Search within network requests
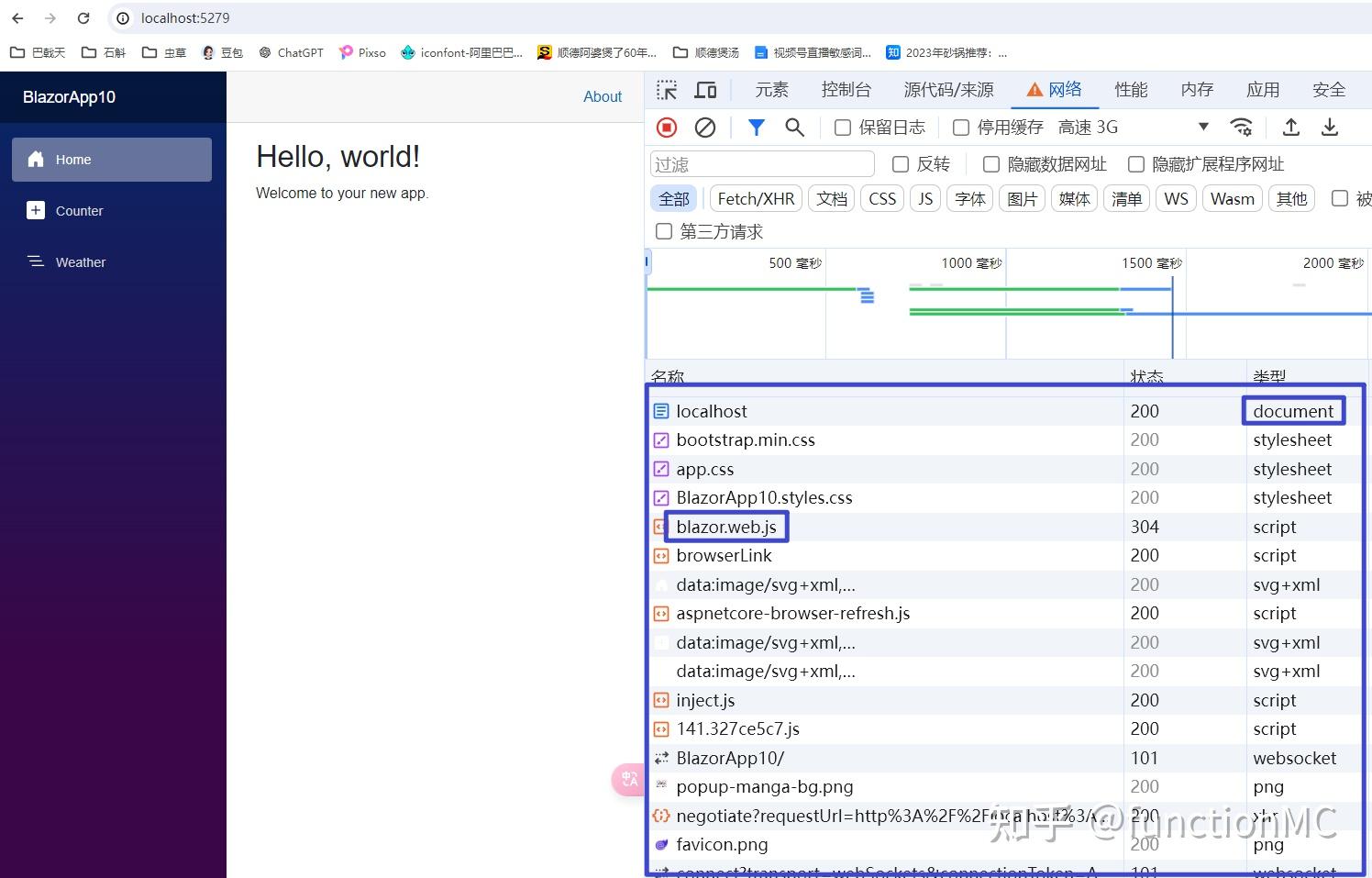This screenshot has height=878, width=1372. [x=794, y=127]
